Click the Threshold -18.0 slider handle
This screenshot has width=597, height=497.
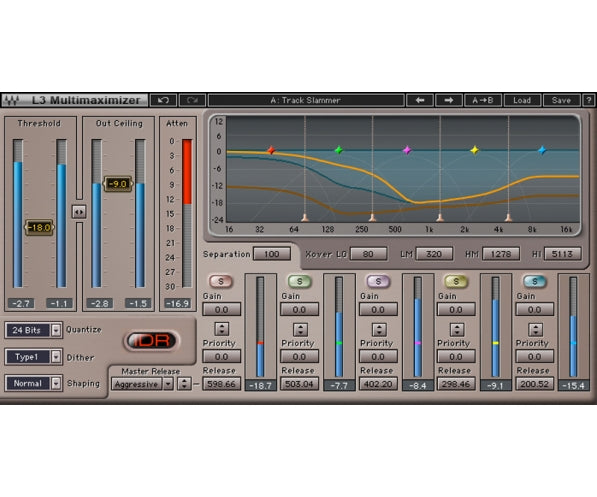[39, 228]
